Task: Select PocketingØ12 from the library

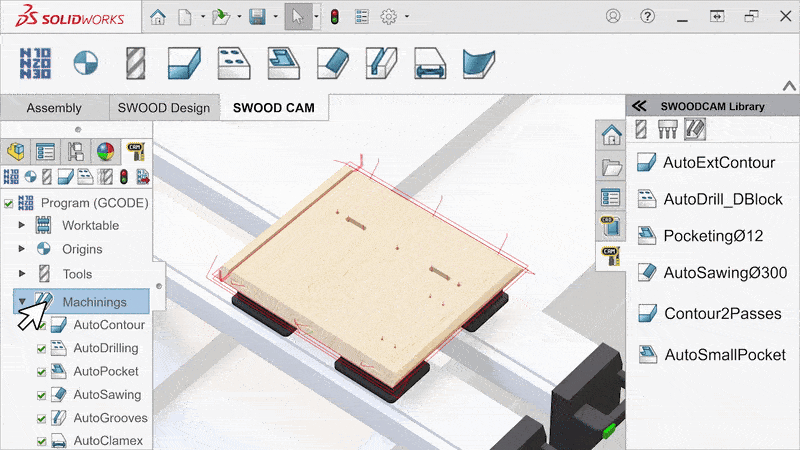Action: (700, 236)
